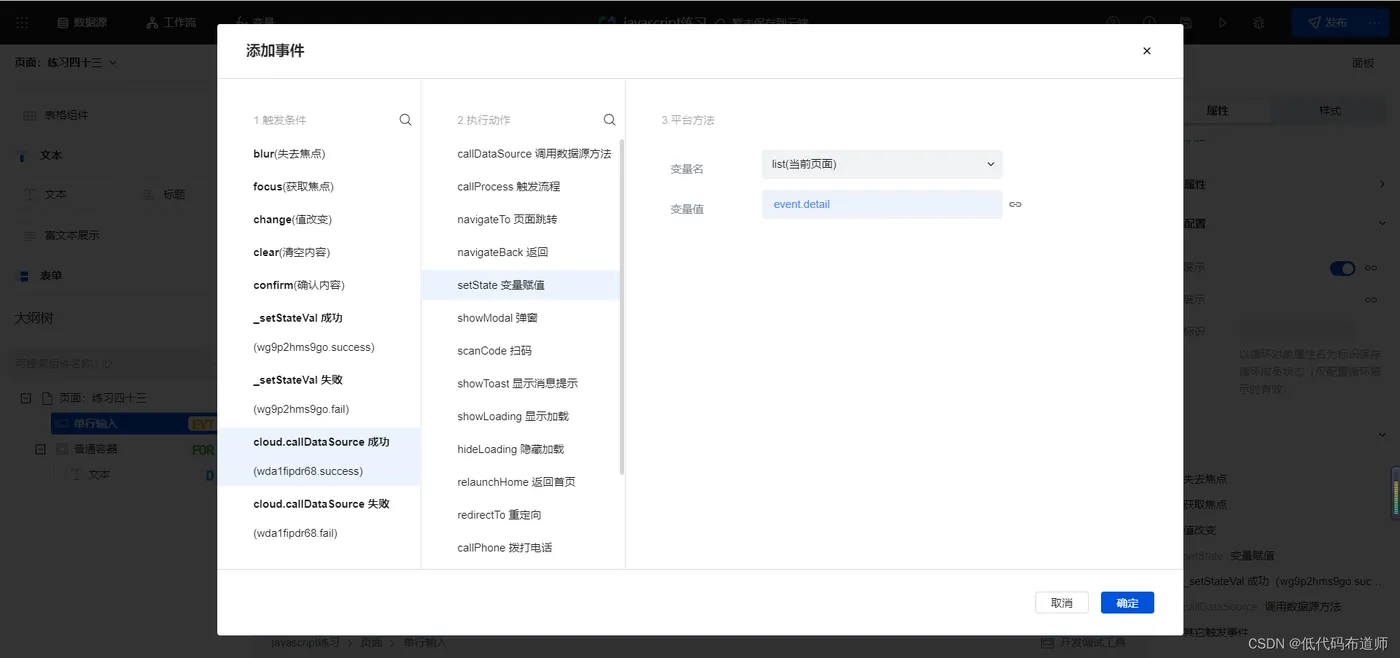
Task: Click the link icon next to 变量值 field
Action: tap(1015, 204)
